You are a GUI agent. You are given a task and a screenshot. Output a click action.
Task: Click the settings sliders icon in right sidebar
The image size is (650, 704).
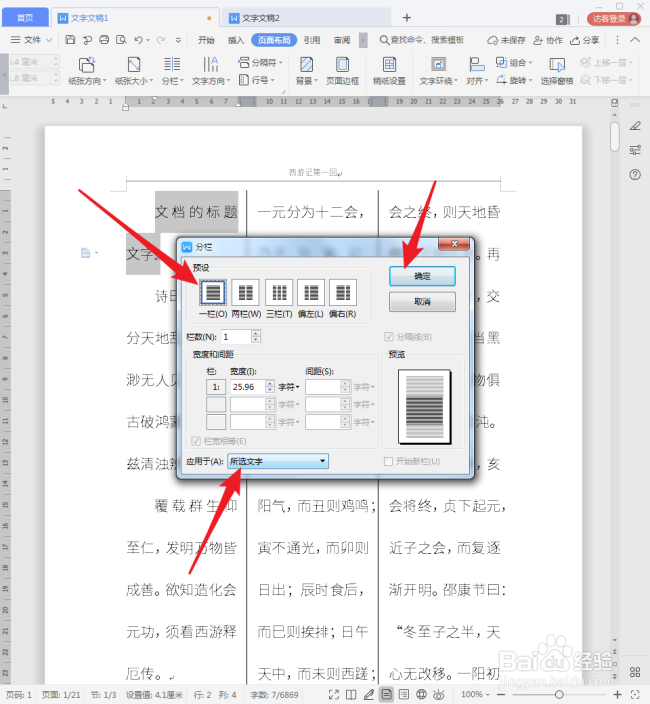pyautogui.click(x=635, y=150)
